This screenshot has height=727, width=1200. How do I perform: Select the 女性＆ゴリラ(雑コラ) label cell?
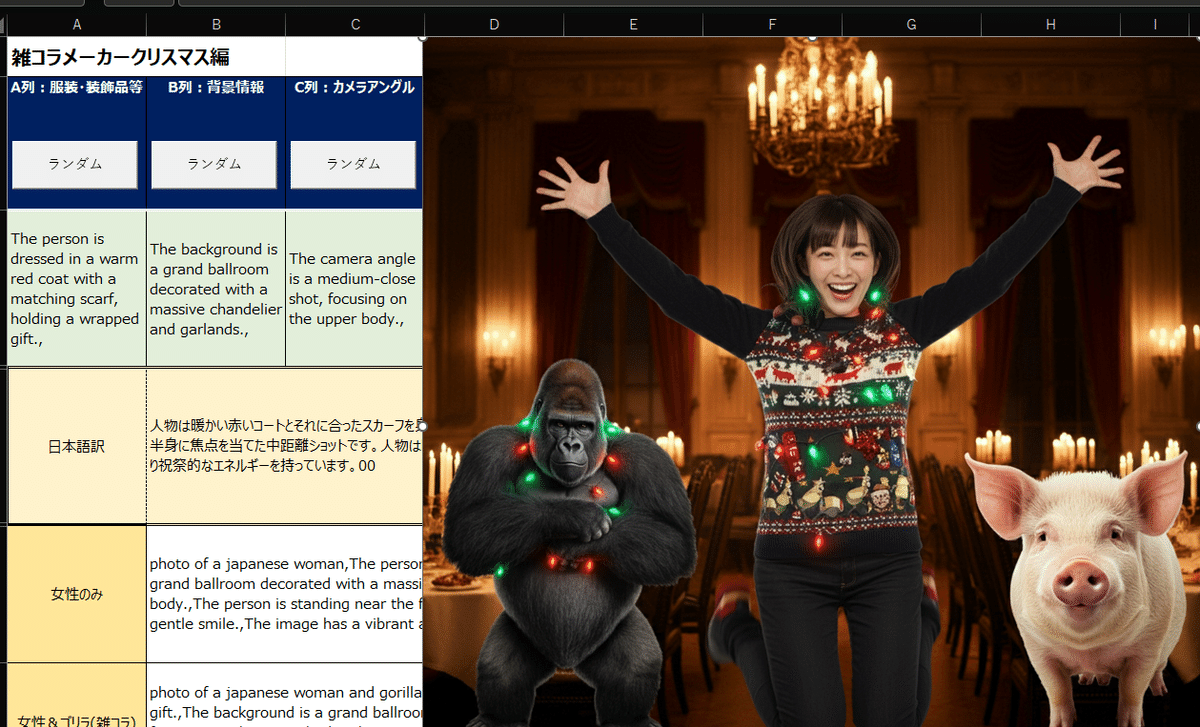click(x=77, y=695)
